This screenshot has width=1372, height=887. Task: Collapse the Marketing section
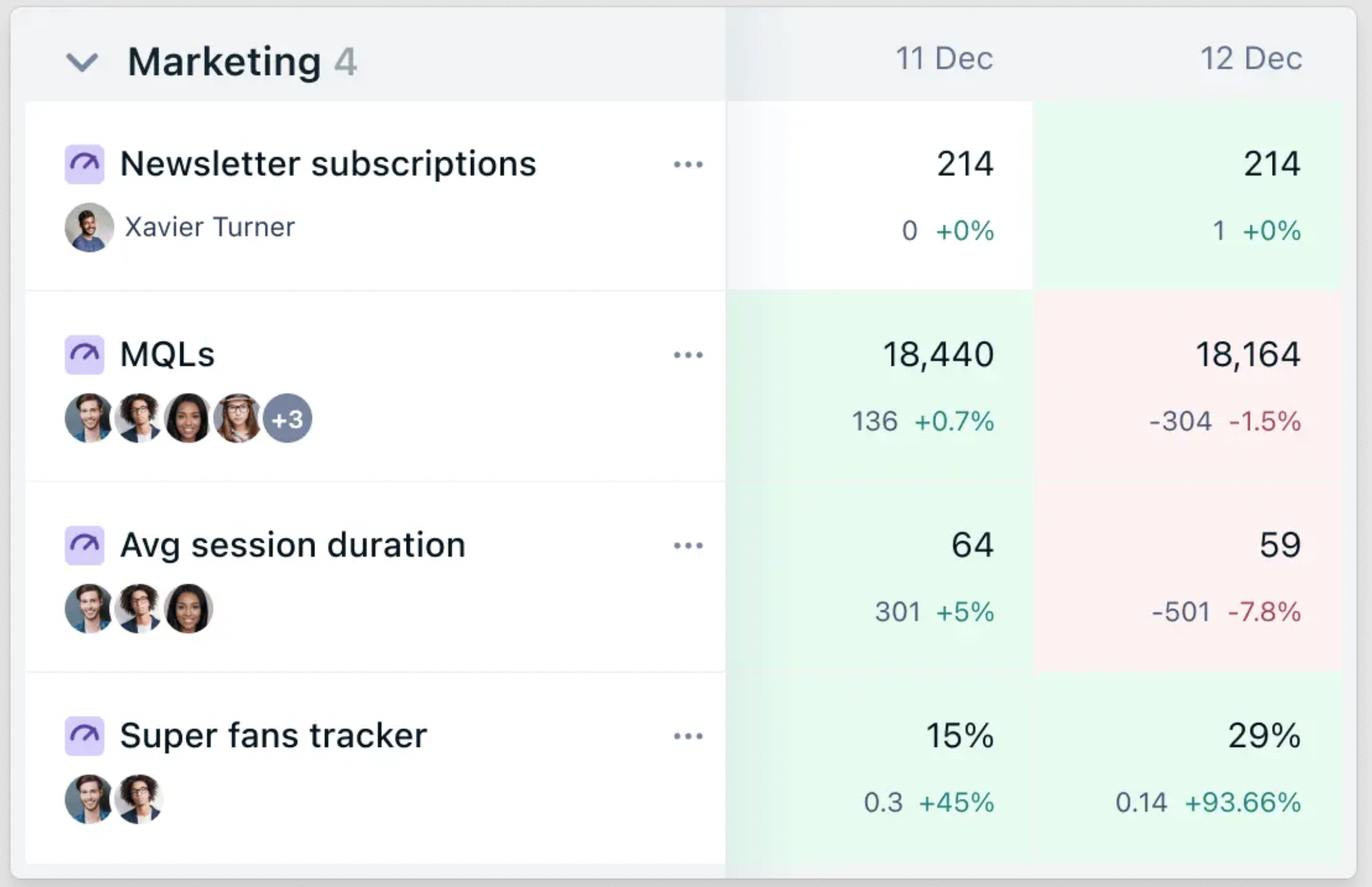point(82,62)
